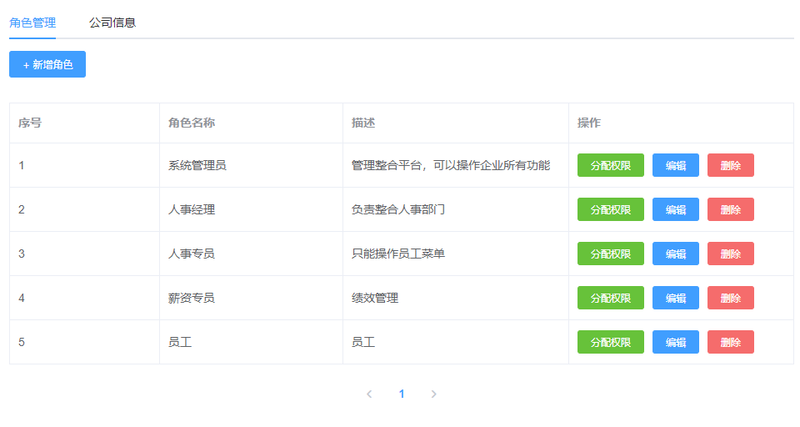Click 编辑 in row 5
The height and width of the screenshot is (427, 800).
(x=676, y=342)
